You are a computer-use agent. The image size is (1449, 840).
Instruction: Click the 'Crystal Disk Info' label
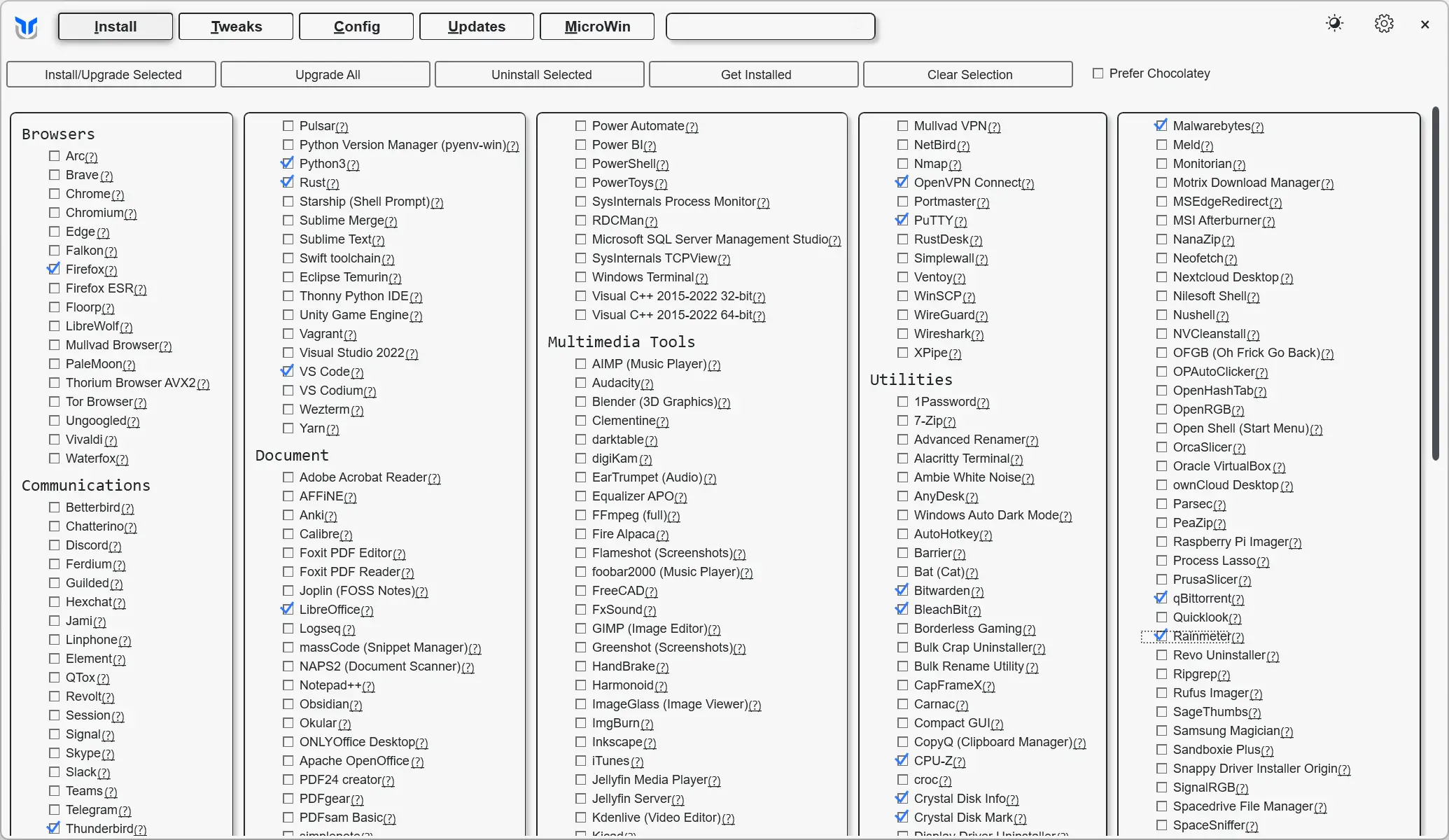click(x=960, y=799)
